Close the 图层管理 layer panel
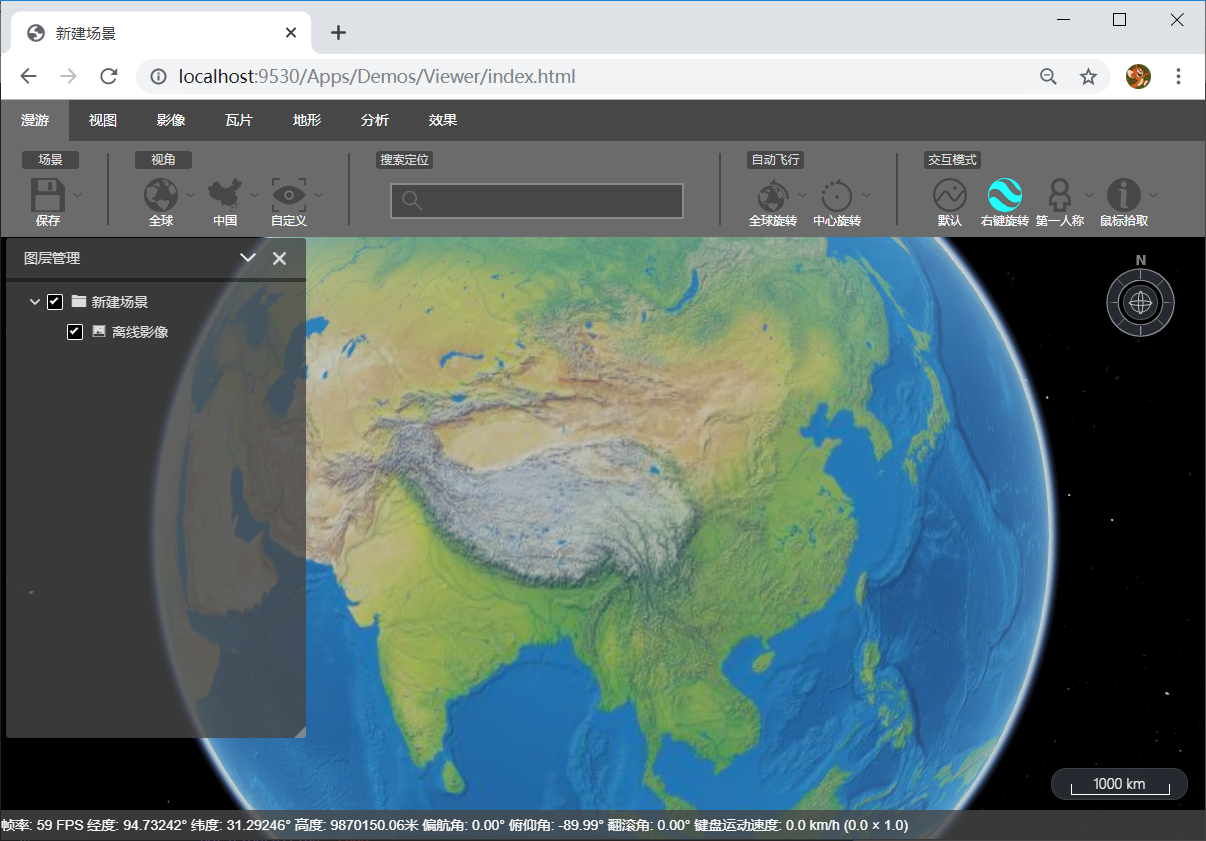The width and height of the screenshot is (1206, 841). [280, 258]
